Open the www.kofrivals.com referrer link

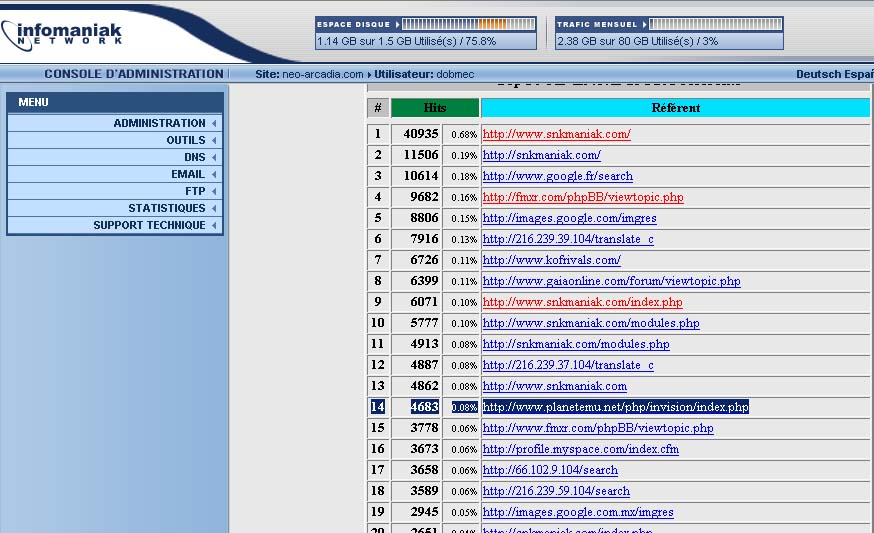pyautogui.click(x=551, y=260)
